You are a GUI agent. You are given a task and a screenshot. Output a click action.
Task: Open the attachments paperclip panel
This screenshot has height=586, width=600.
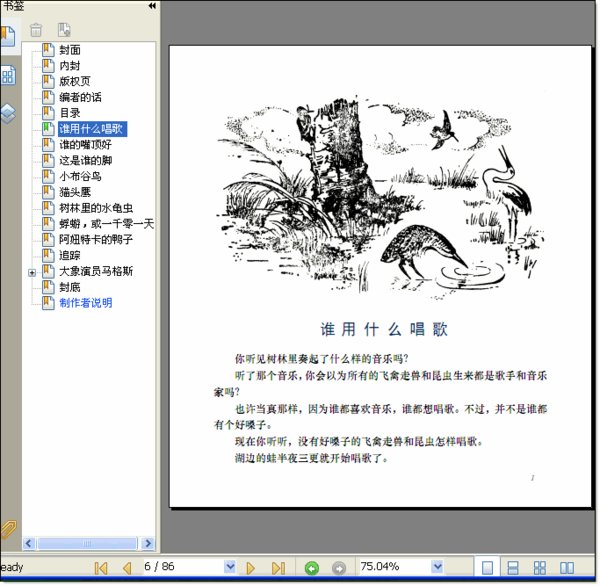pos(8,529)
